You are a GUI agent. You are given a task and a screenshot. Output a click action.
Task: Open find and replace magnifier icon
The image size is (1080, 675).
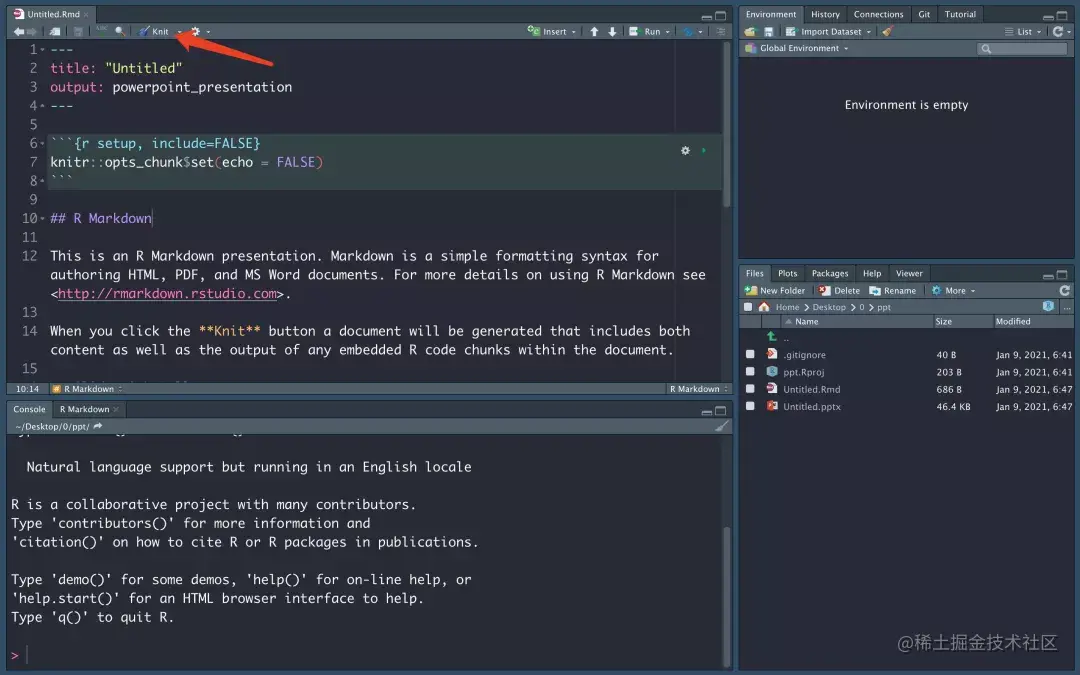120,31
